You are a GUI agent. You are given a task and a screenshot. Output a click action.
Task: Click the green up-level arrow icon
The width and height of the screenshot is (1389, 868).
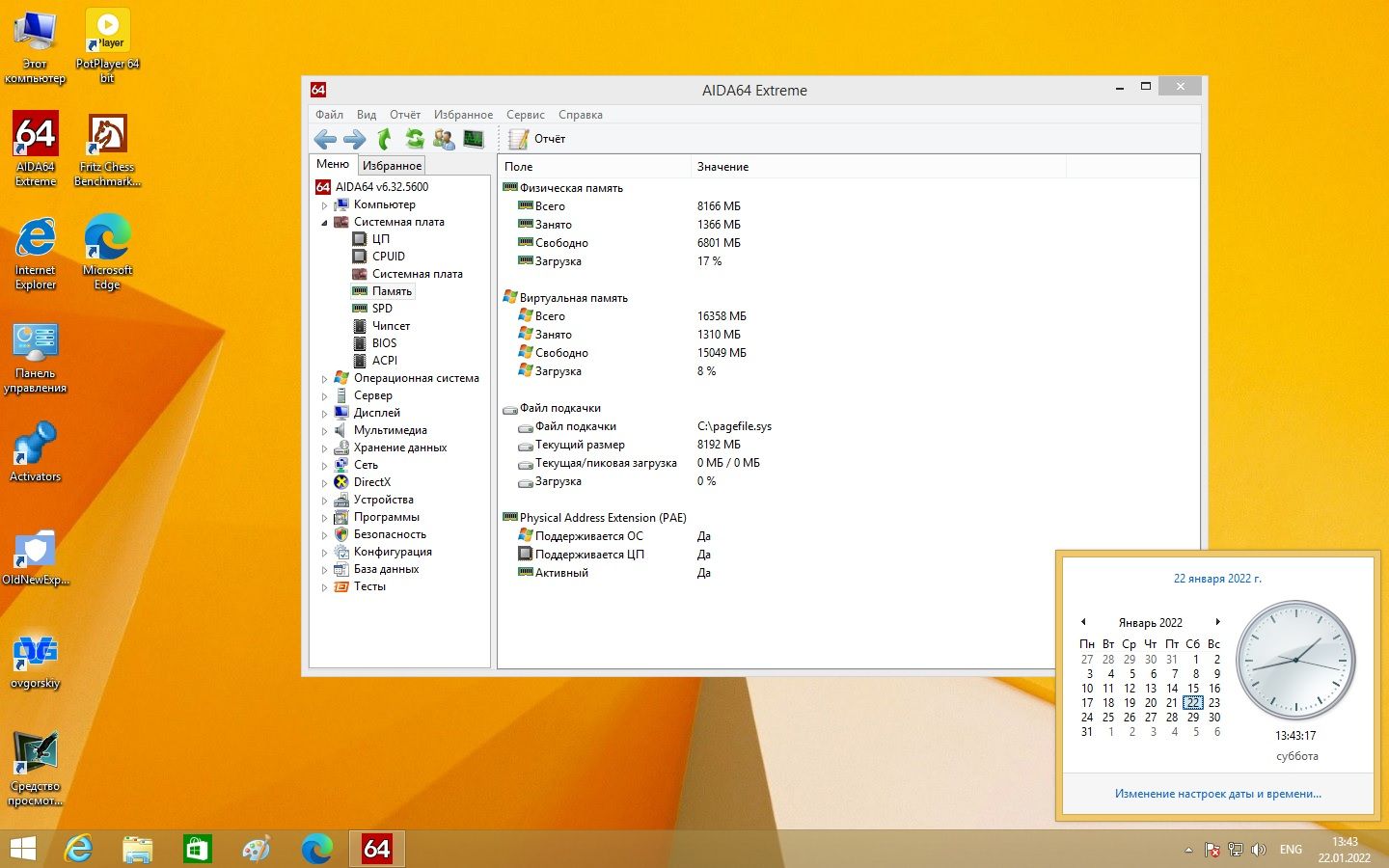click(x=384, y=139)
